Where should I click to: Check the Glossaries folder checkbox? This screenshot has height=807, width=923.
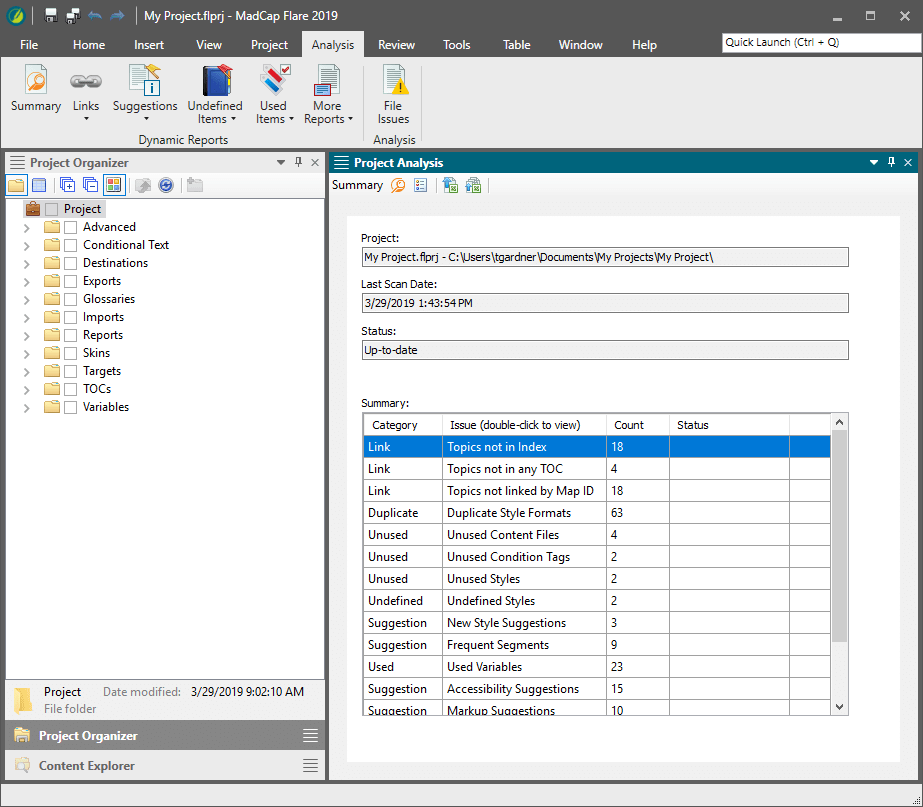click(x=71, y=300)
